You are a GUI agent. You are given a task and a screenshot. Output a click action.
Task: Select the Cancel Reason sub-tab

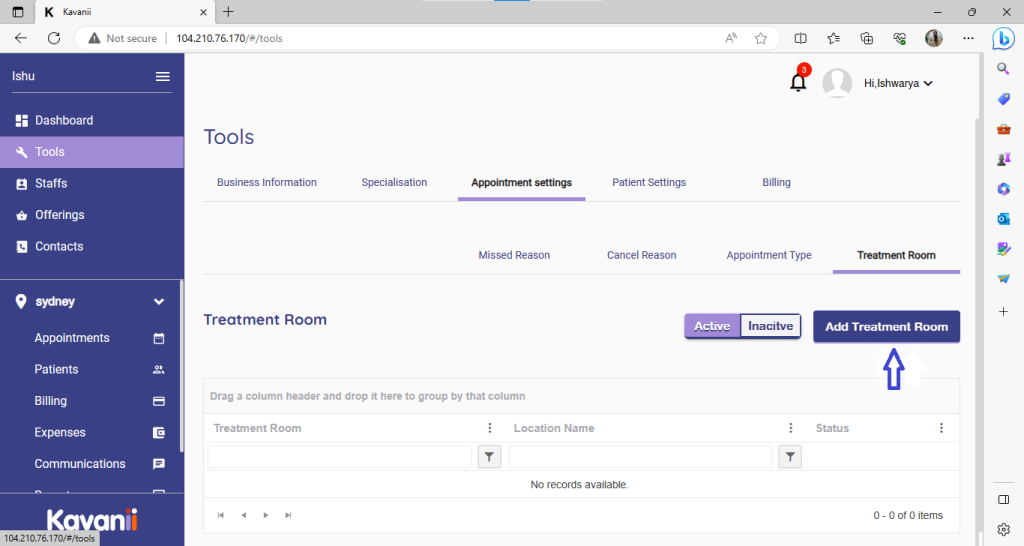pos(641,255)
